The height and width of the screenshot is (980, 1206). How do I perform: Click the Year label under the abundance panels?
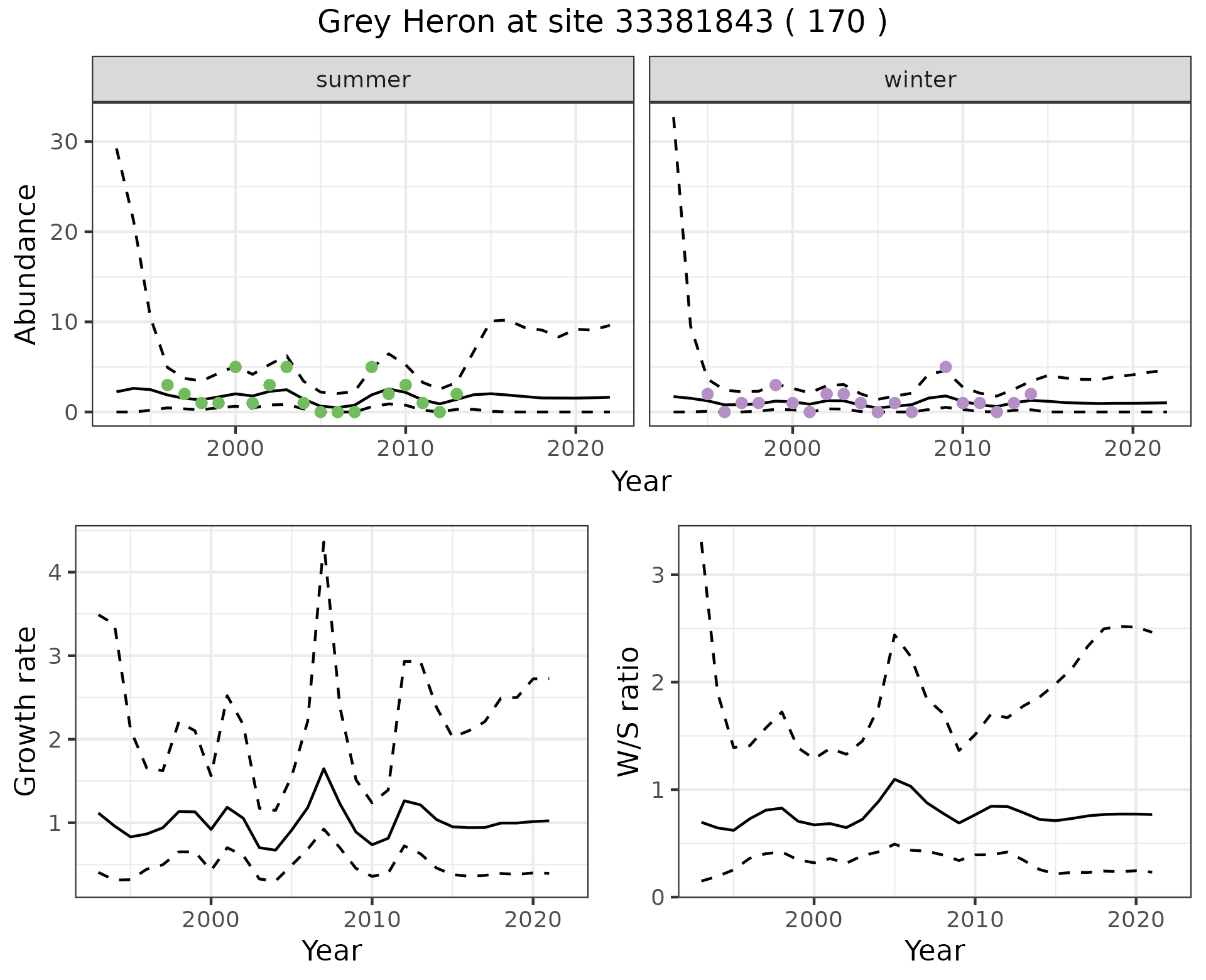(641, 482)
